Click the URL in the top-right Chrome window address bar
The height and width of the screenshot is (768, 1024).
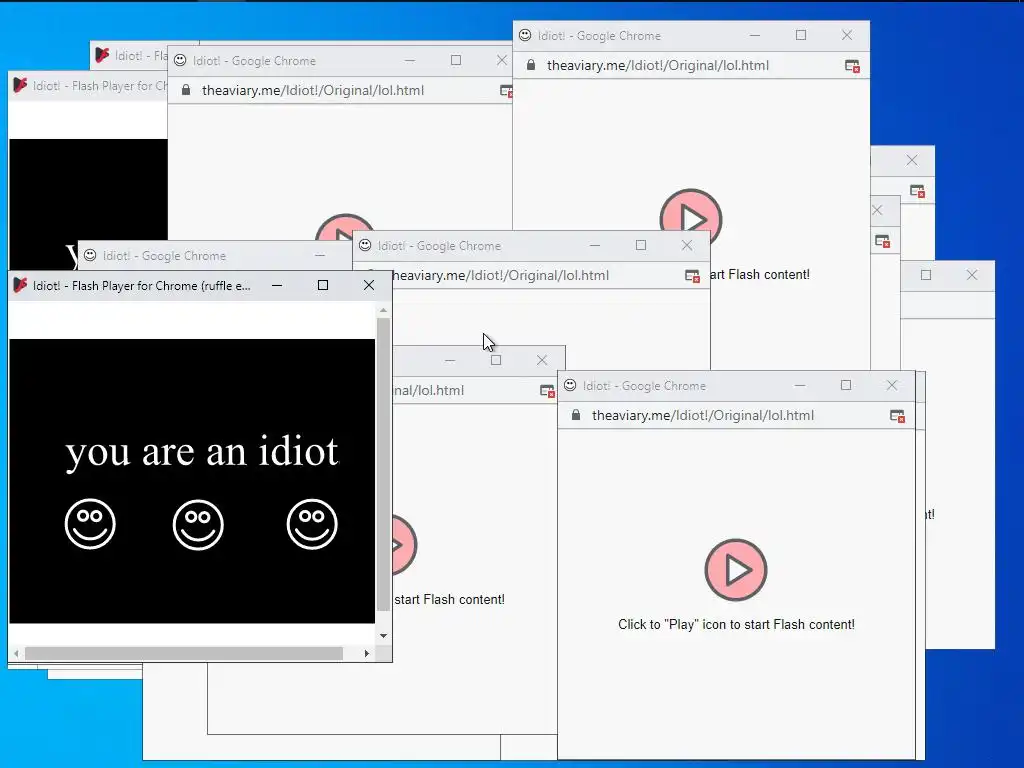658,65
